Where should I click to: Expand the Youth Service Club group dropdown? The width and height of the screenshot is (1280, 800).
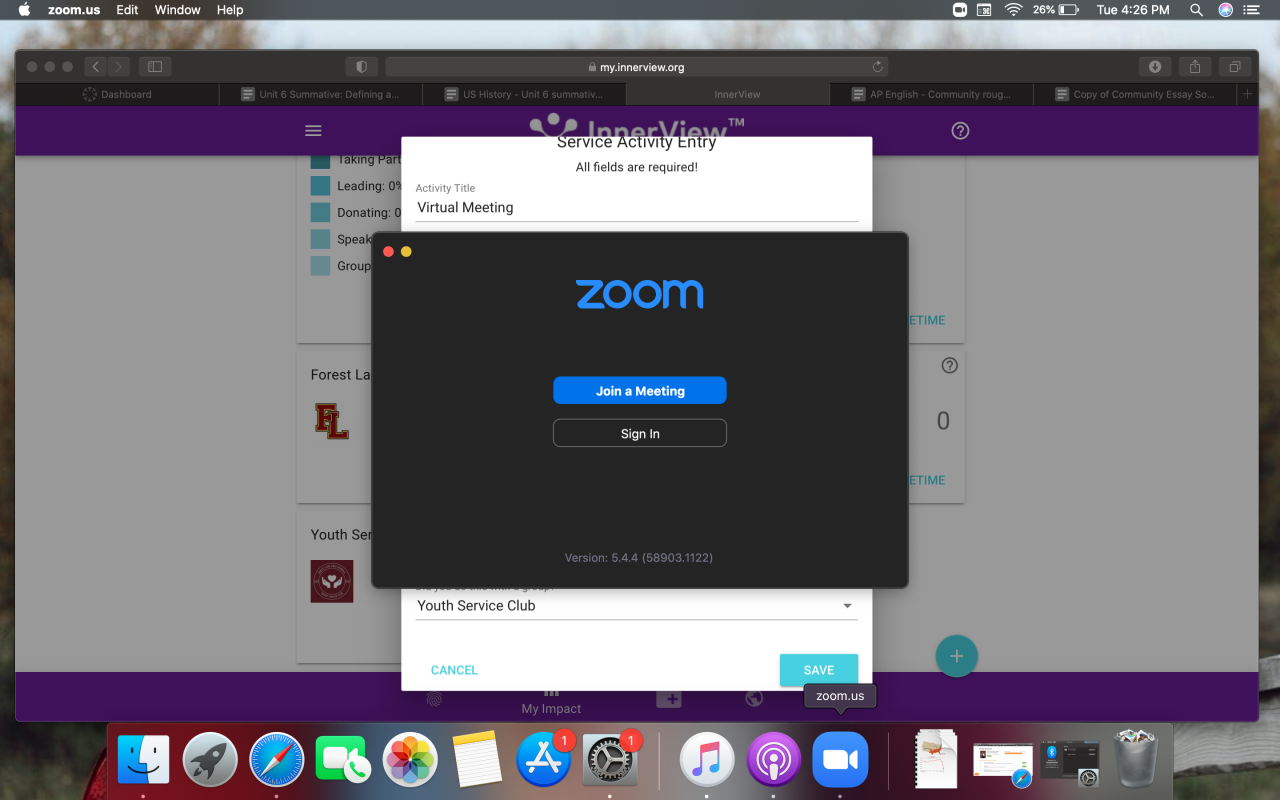tap(636, 606)
